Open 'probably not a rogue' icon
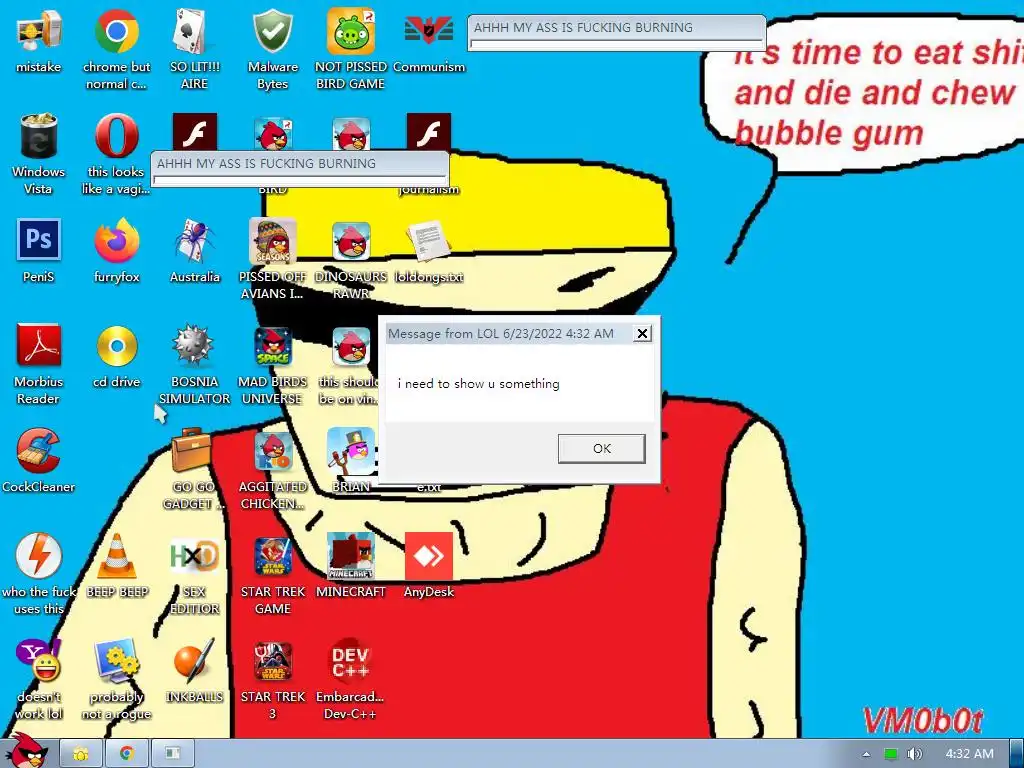 [116, 661]
